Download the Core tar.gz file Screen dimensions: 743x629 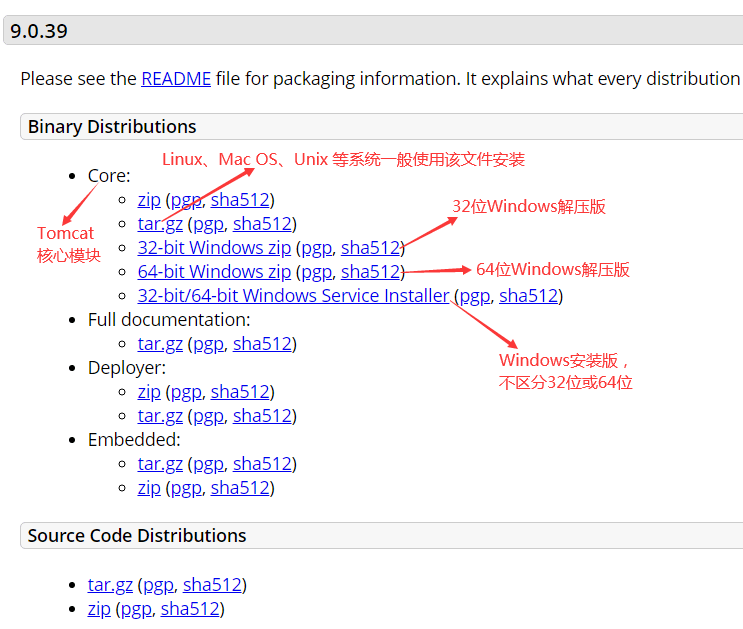pos(160,224)
